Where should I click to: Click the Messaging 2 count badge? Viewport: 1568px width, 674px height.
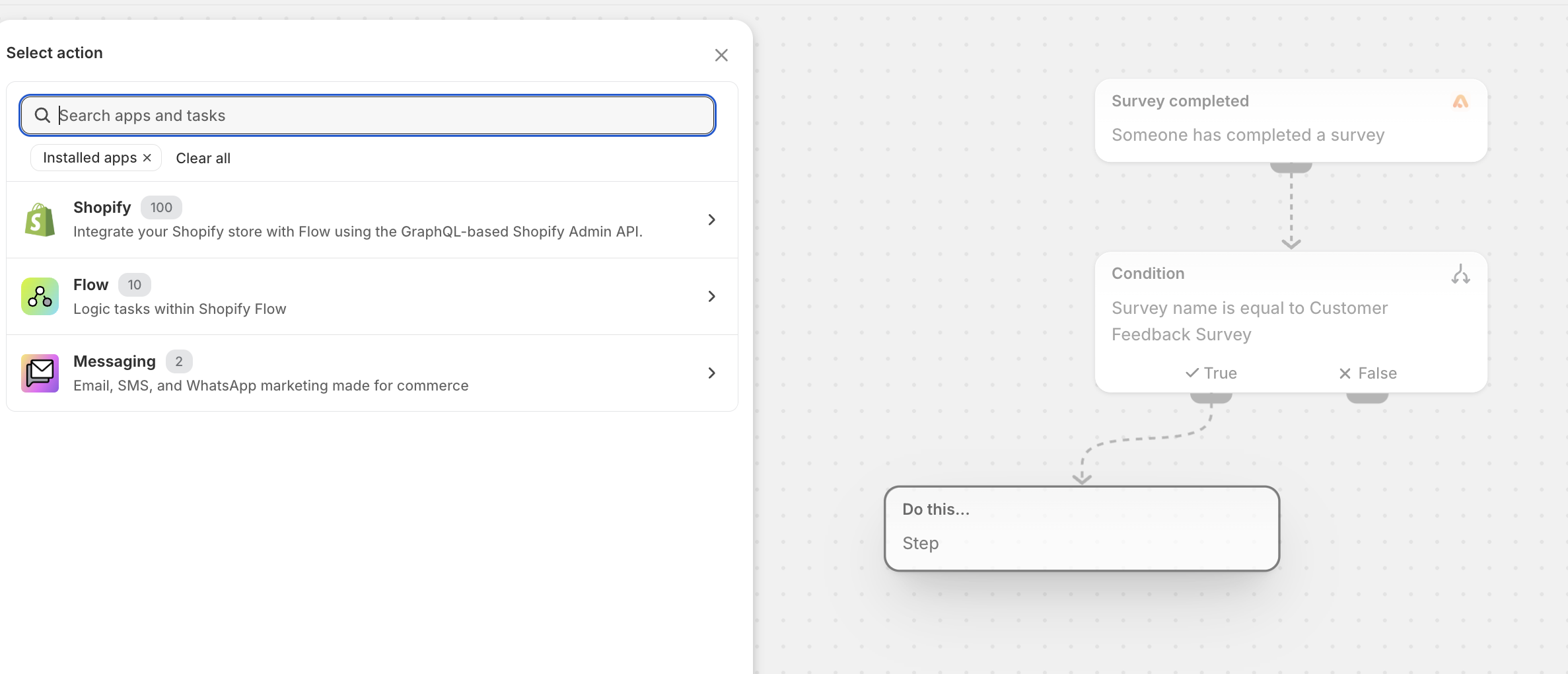179,361
